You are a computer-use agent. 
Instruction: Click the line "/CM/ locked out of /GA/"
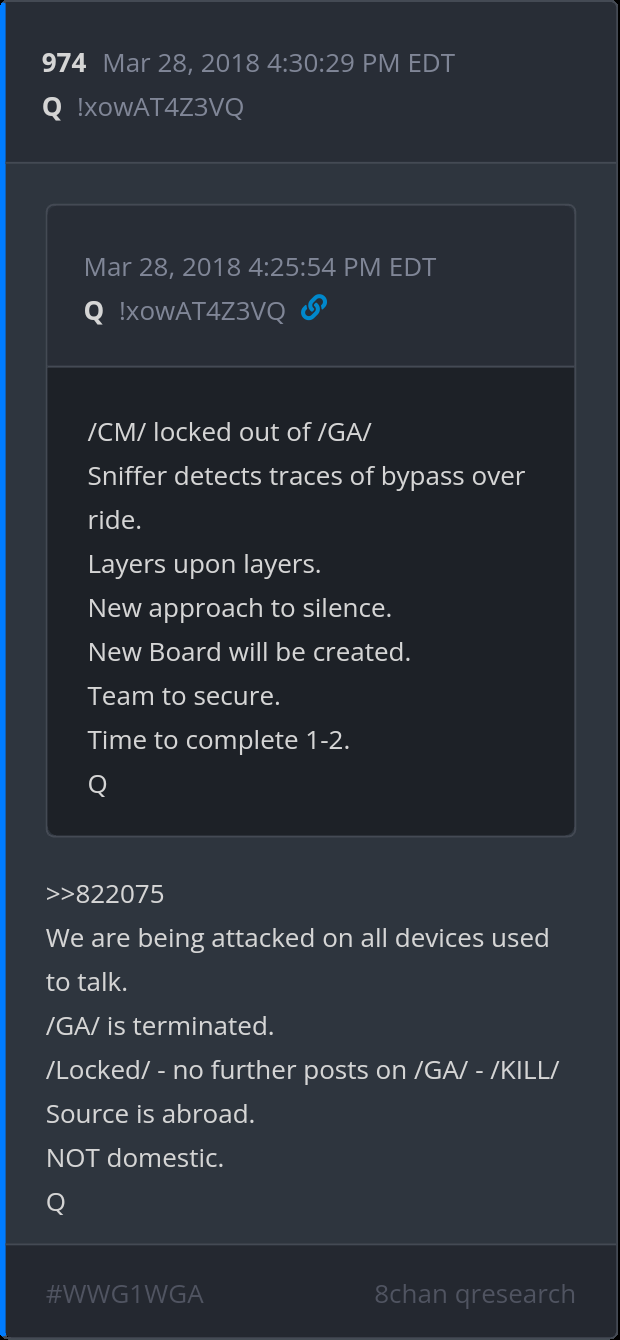230,432
